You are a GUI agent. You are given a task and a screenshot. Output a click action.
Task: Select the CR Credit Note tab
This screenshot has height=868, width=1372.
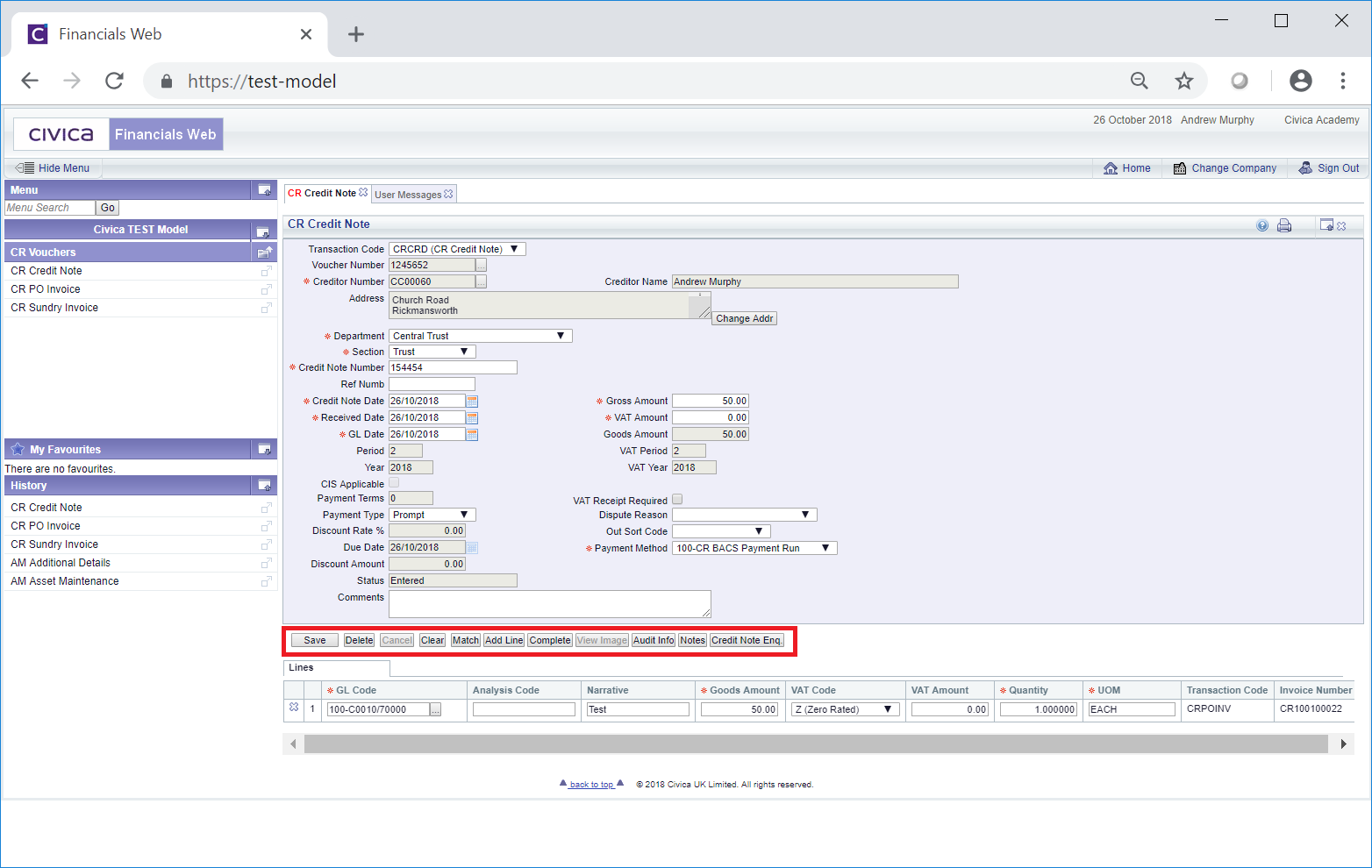coord(322,193)
